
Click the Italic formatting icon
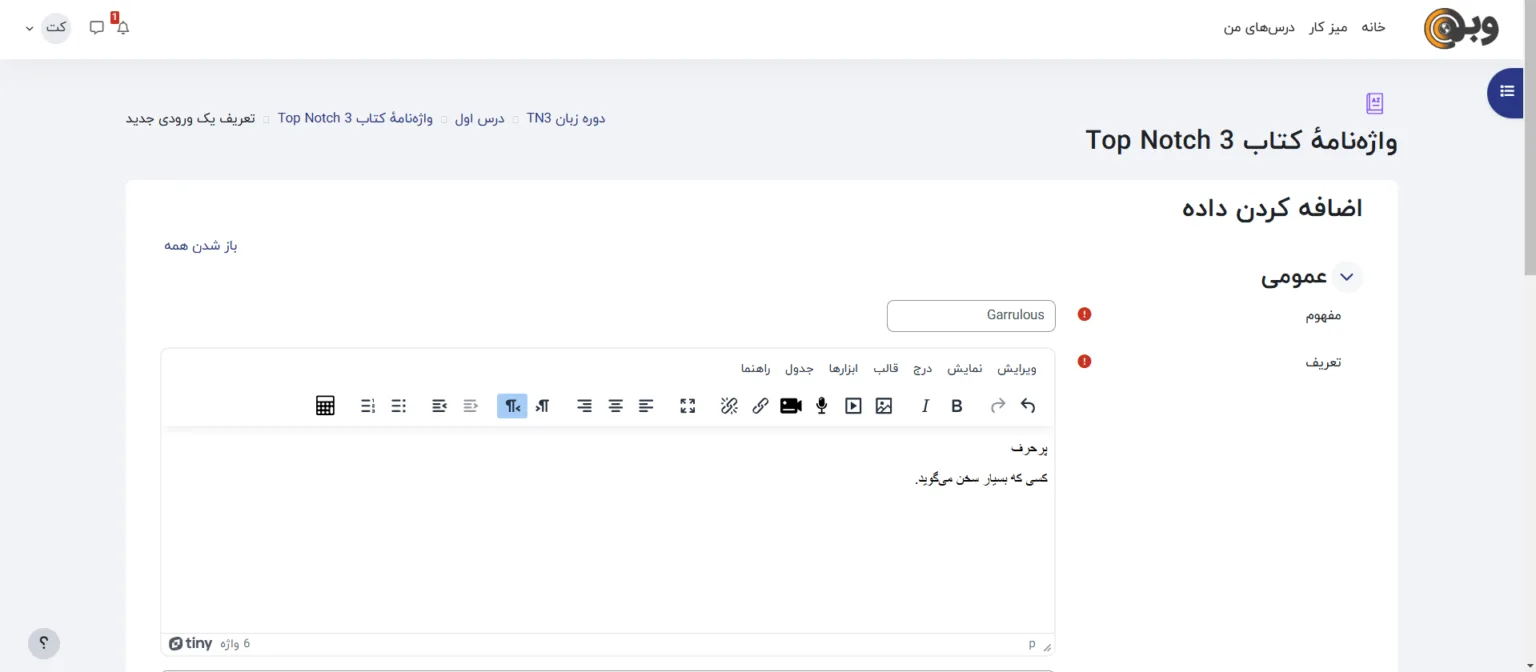tap(925, 406)
